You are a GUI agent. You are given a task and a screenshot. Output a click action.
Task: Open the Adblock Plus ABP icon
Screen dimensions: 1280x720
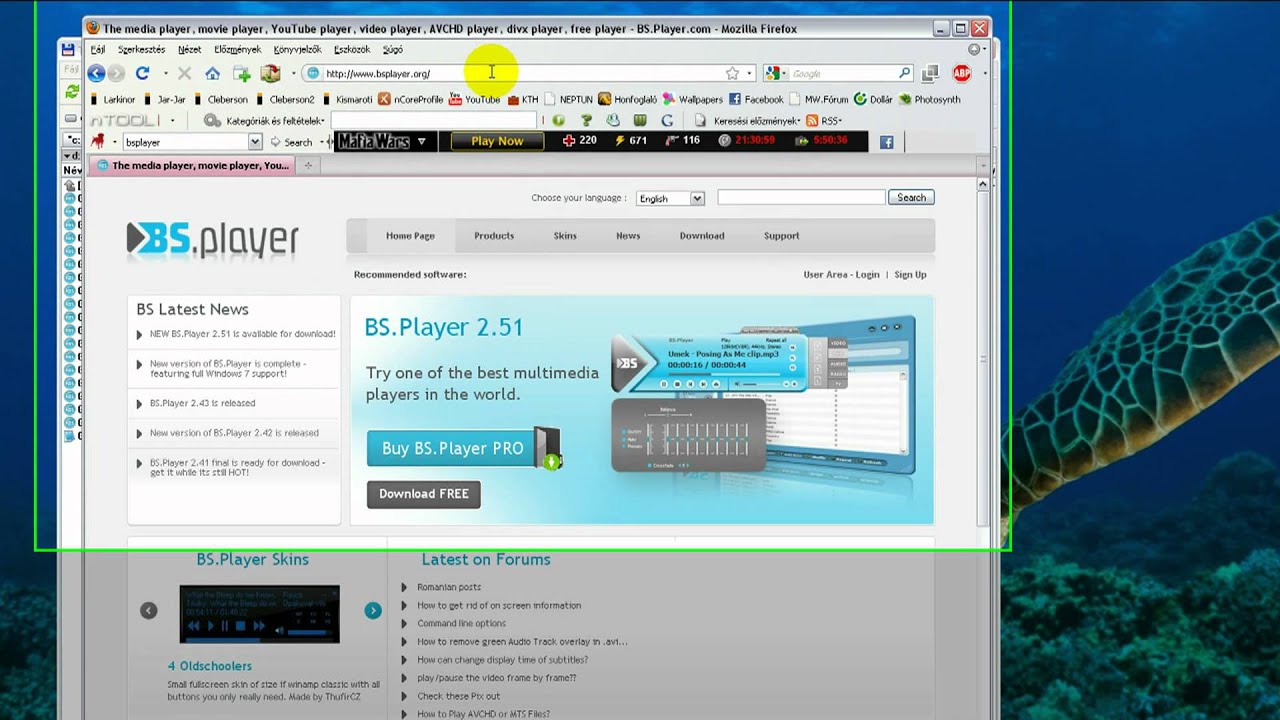pyautogui.click(x=962, y=73)
